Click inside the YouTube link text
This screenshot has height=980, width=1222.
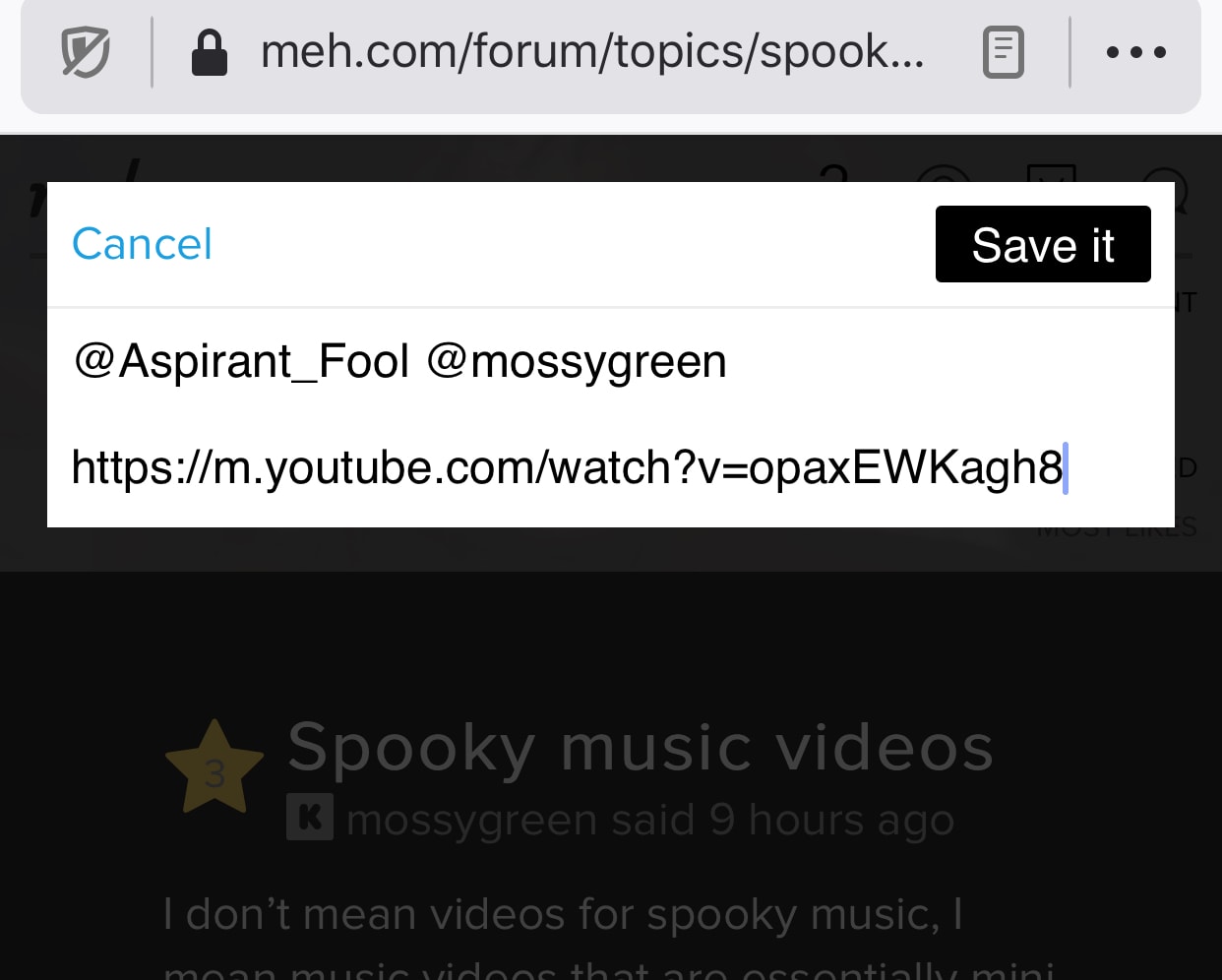coord(567,467)
